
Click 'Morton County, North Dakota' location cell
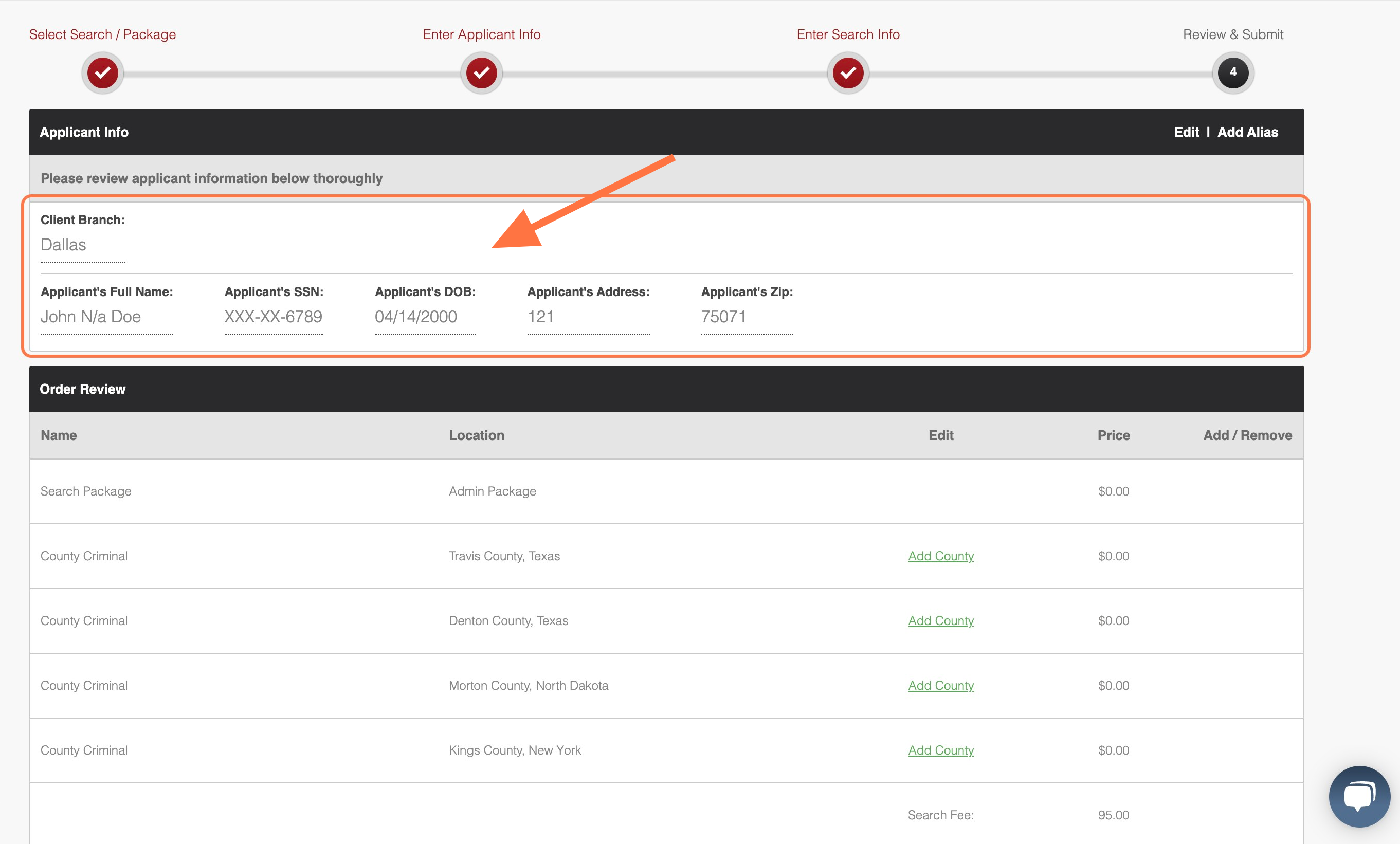click(x=529, y=686)
